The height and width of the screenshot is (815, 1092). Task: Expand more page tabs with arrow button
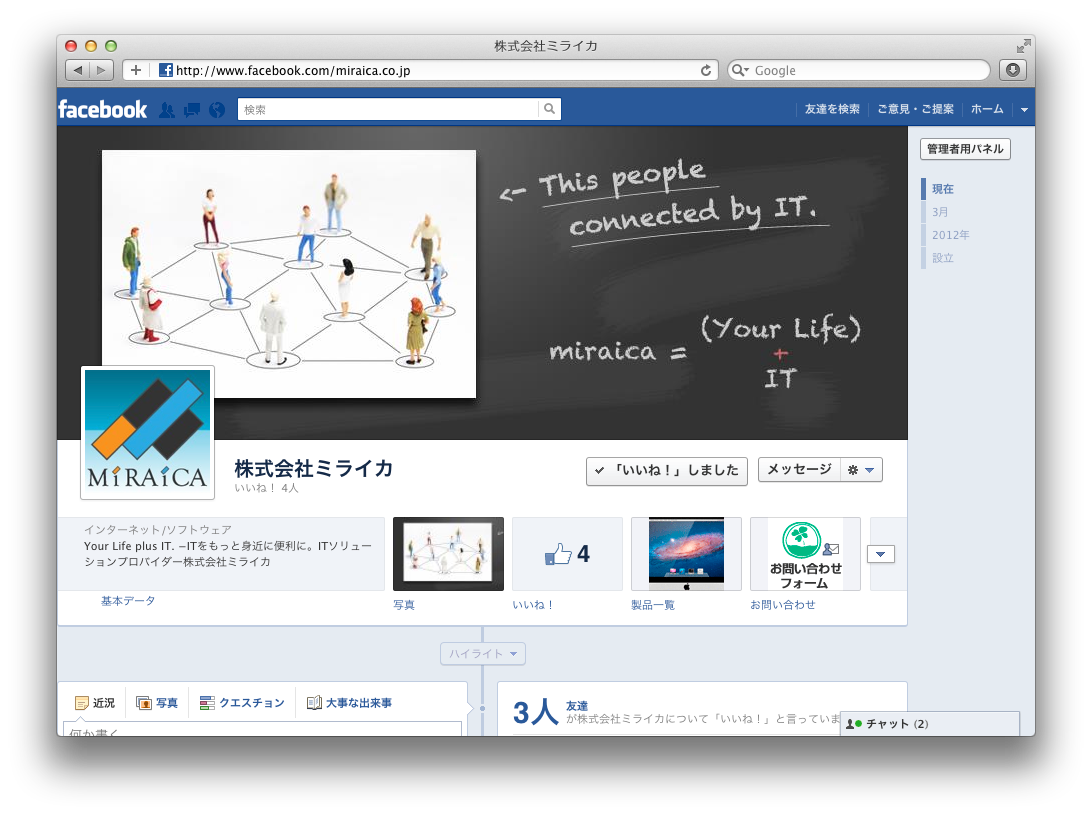(x=881, y=554)
